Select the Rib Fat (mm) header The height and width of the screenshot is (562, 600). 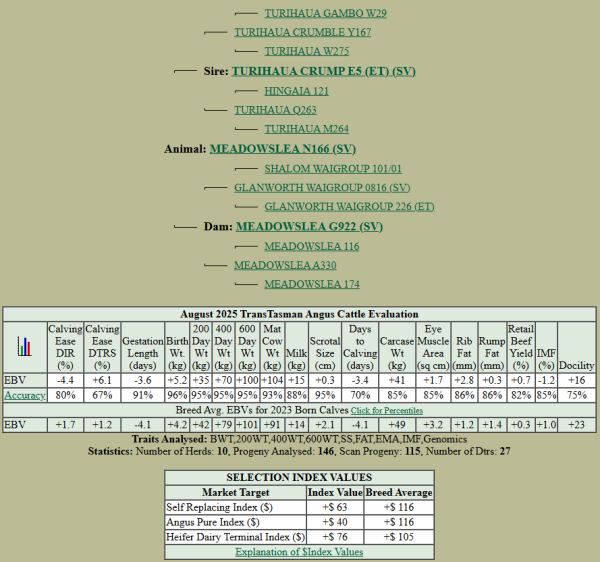pyautogui.click(x=464, y=347)
